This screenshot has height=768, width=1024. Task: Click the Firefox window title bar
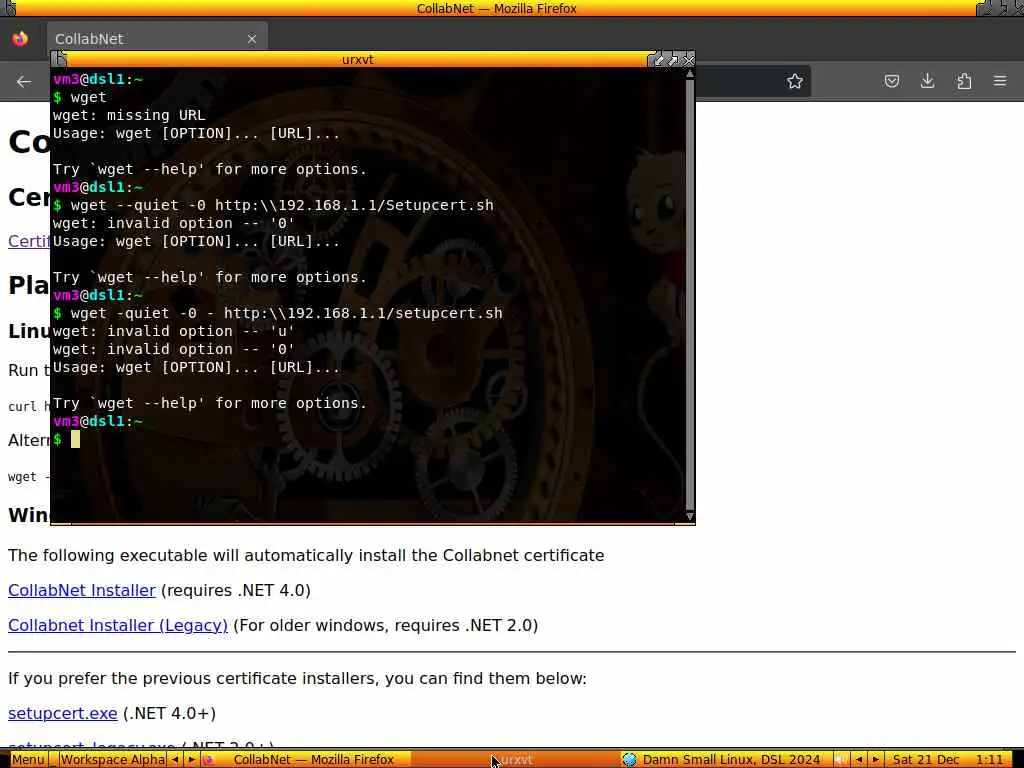click(496, 8)
